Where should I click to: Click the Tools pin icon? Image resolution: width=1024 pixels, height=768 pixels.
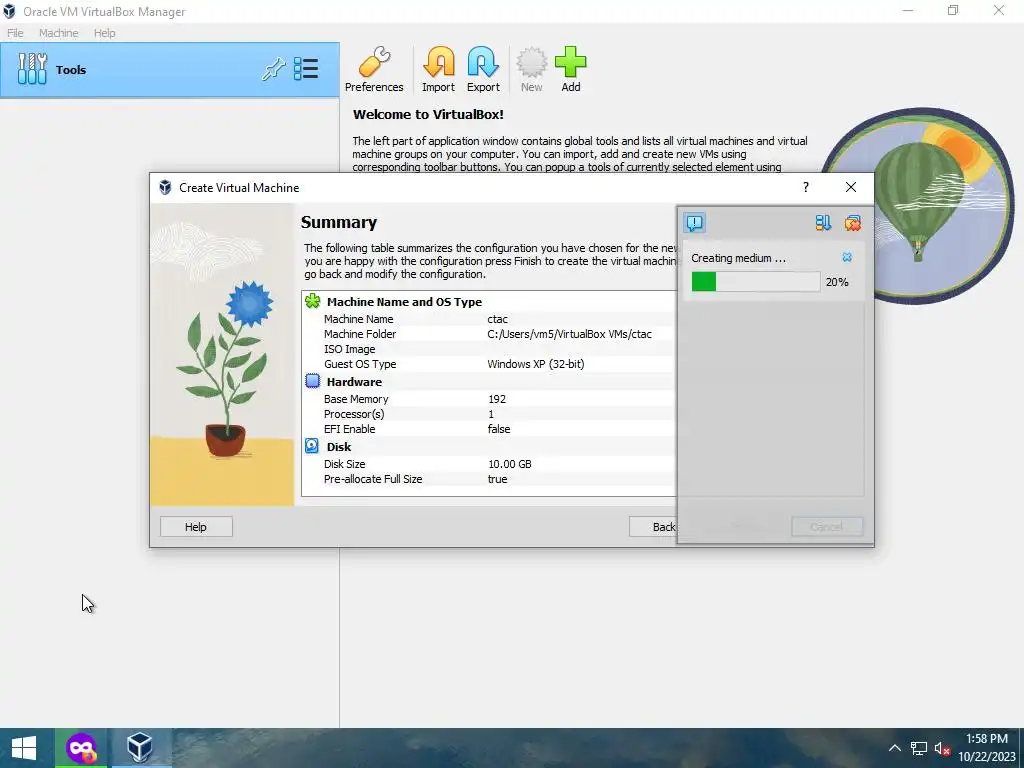274,69
